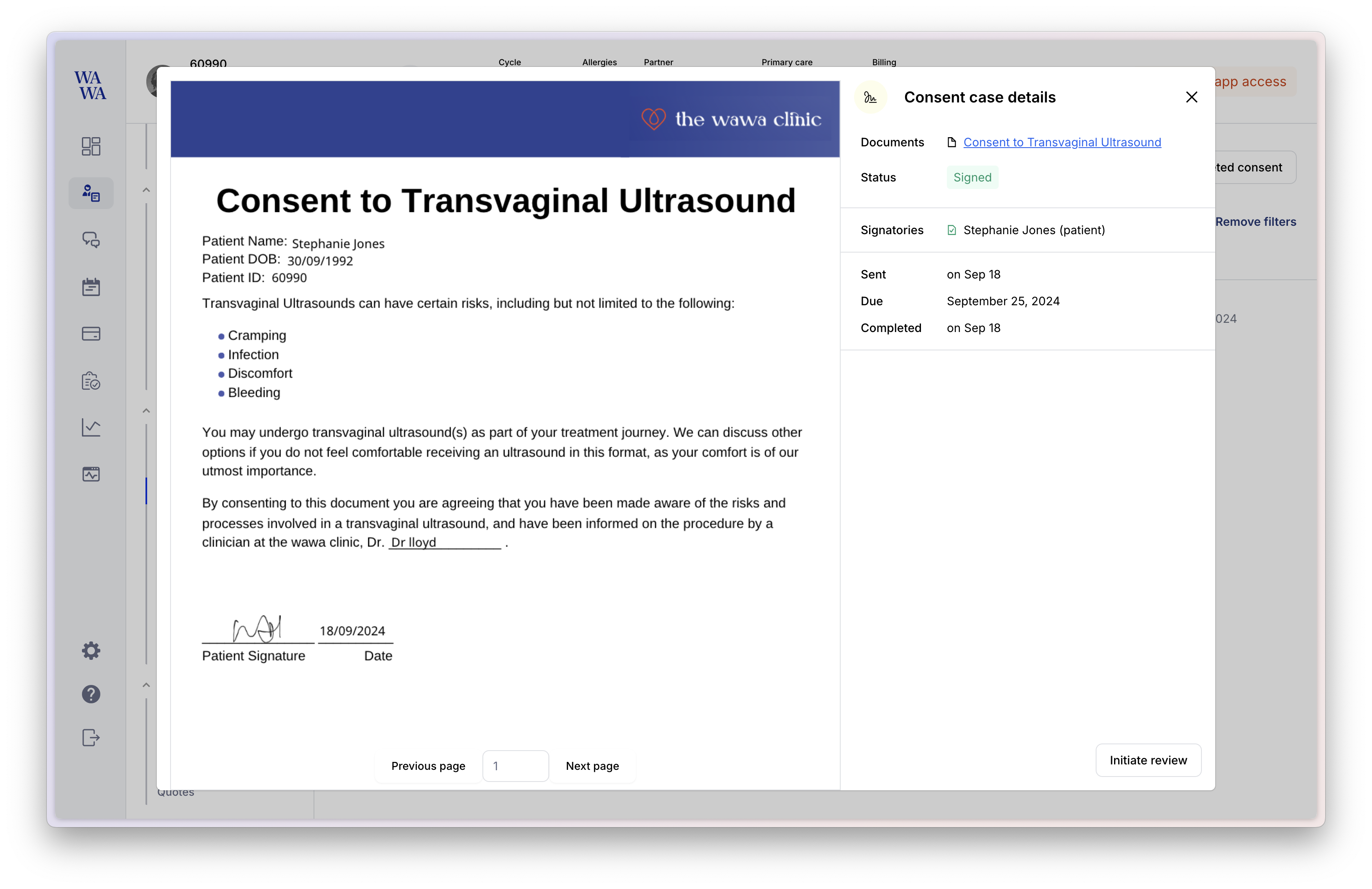Close the Consent case details panel

[1191, 97]
